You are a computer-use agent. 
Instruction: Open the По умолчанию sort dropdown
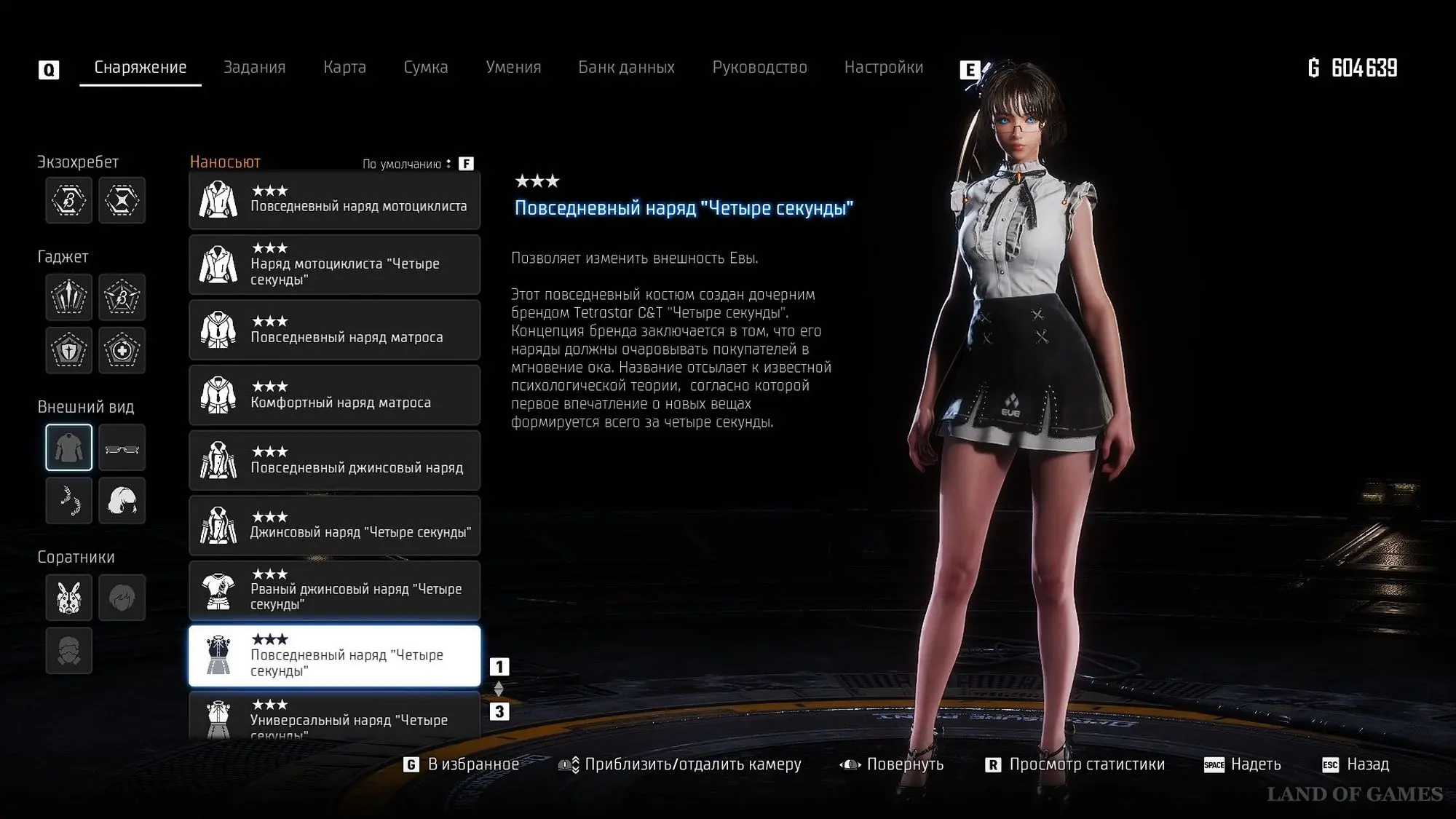407,164
